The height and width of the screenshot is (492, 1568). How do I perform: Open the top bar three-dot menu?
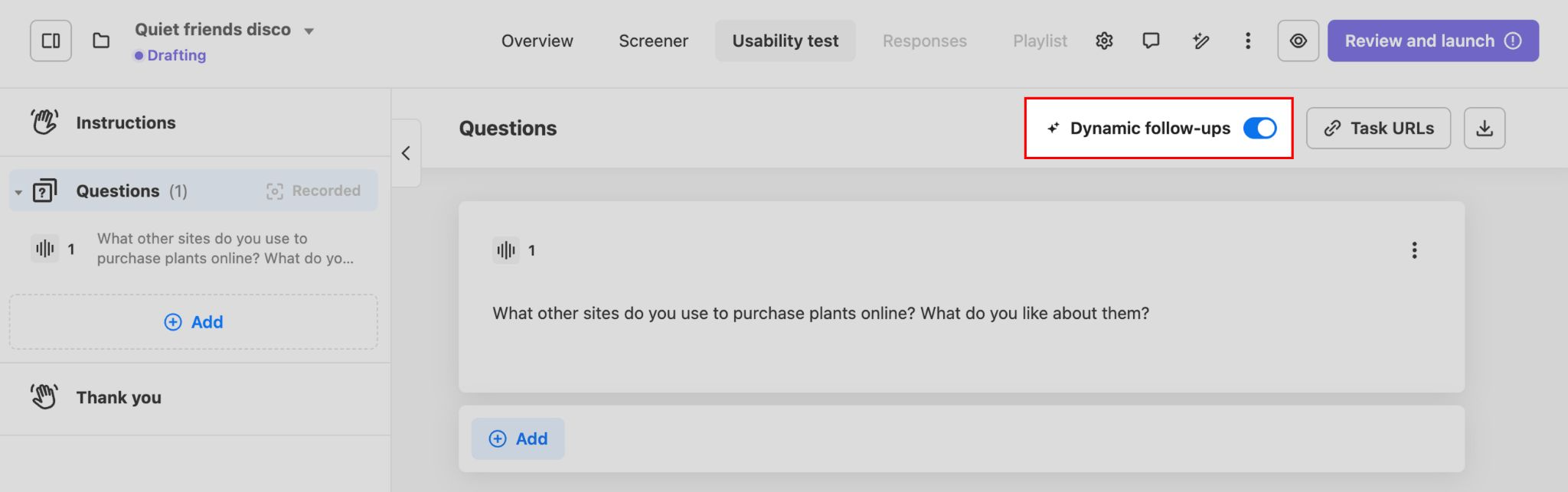(x=1247, y=41)
